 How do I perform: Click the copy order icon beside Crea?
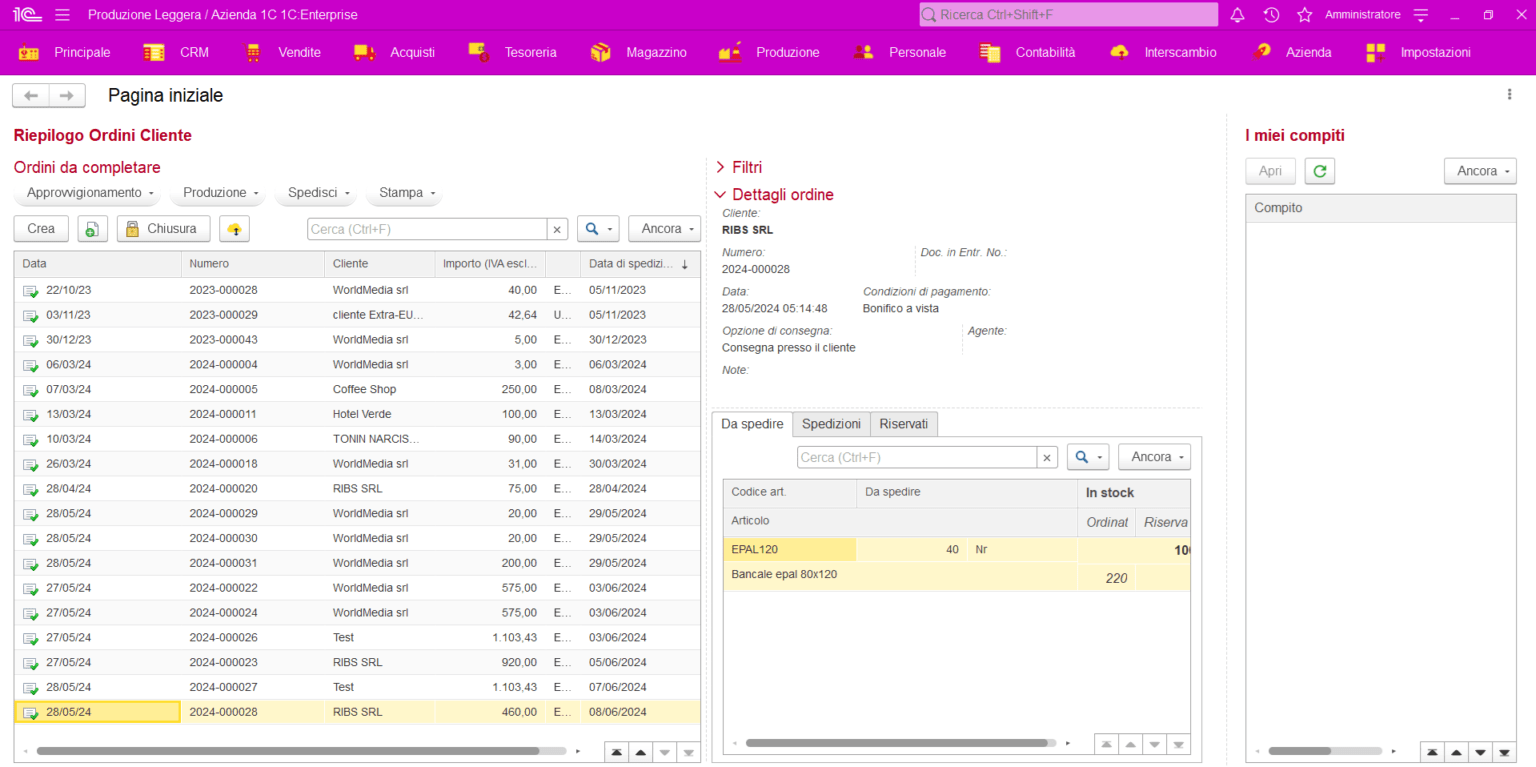(x=91, y=229)
